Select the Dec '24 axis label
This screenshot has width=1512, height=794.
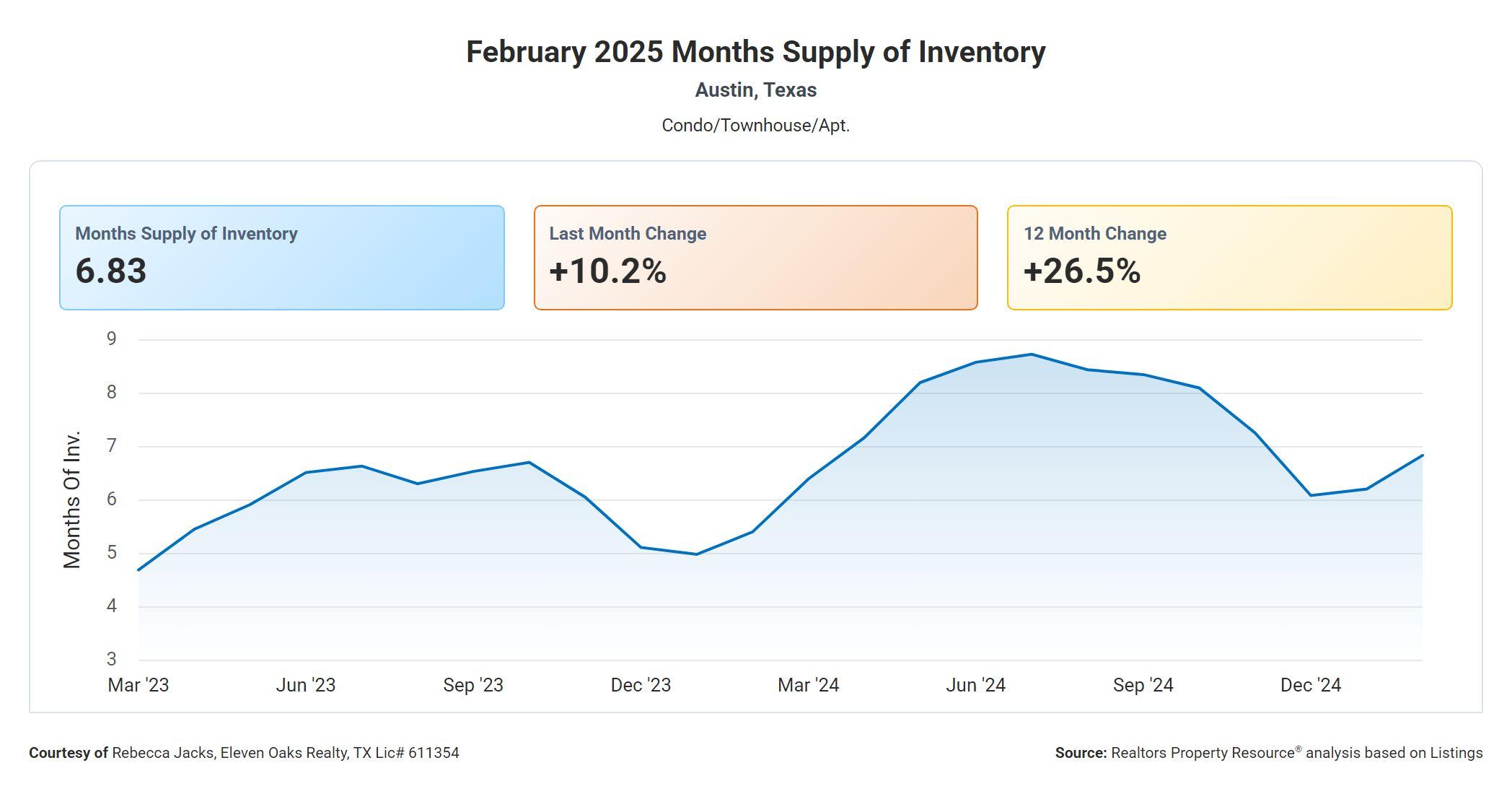coord(1310,685)
